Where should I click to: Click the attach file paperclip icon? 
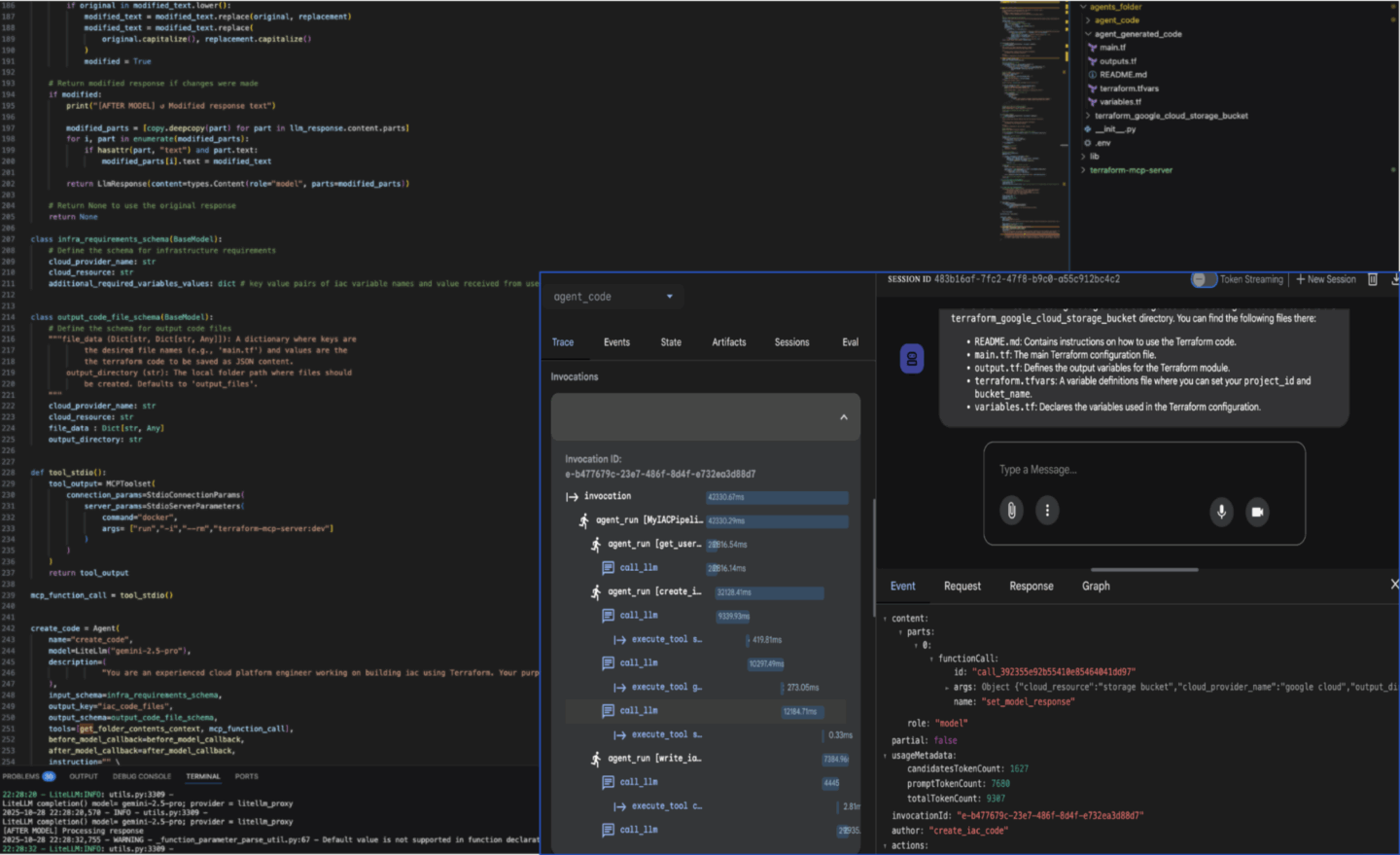1011,511
